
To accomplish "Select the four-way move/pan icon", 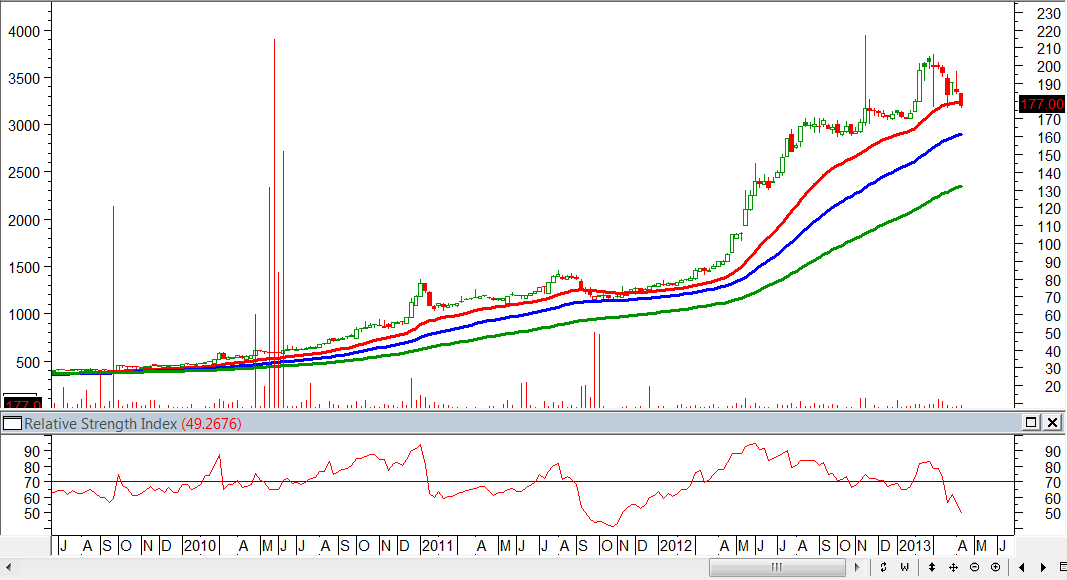I will coord(953,567).
